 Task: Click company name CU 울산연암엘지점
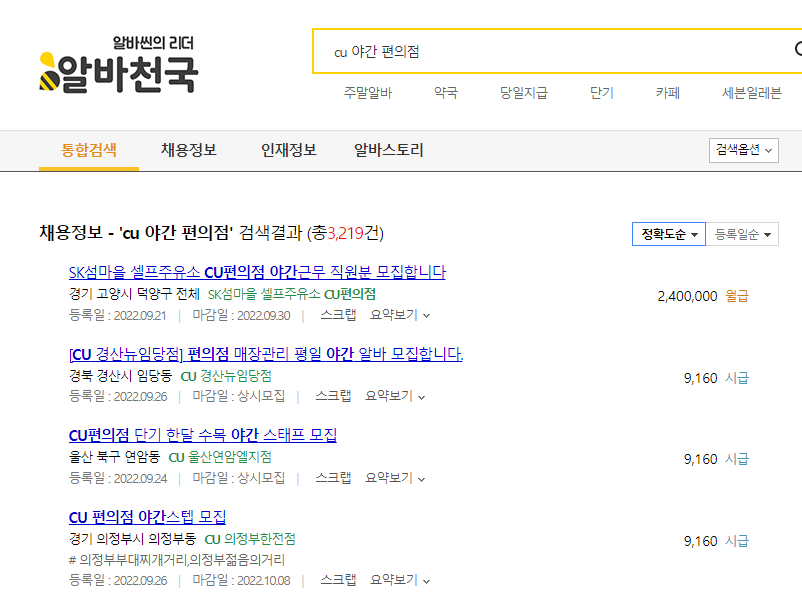tap(220, 457)
